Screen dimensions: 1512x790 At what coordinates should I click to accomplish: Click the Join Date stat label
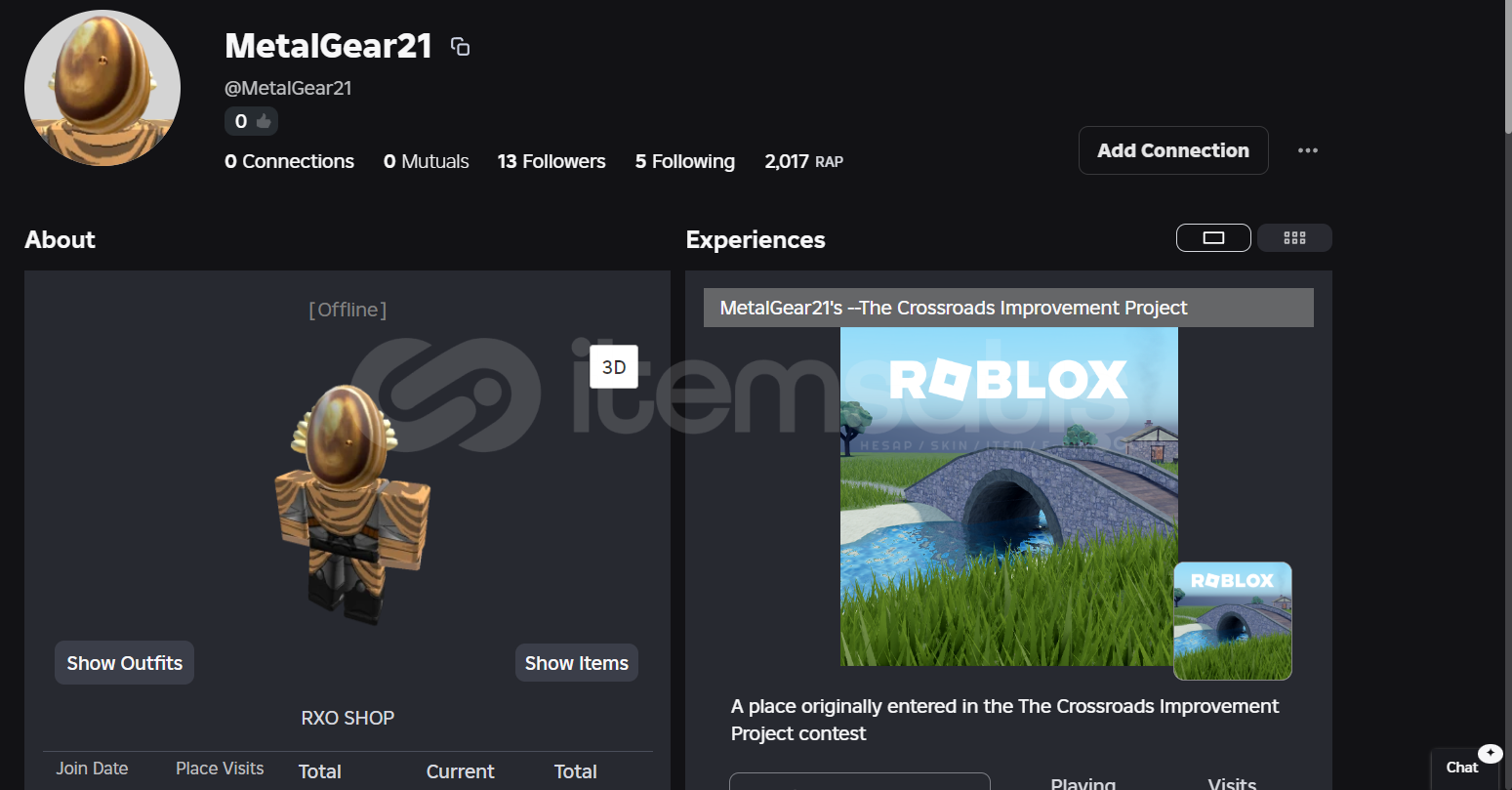(x=92, y=769)
